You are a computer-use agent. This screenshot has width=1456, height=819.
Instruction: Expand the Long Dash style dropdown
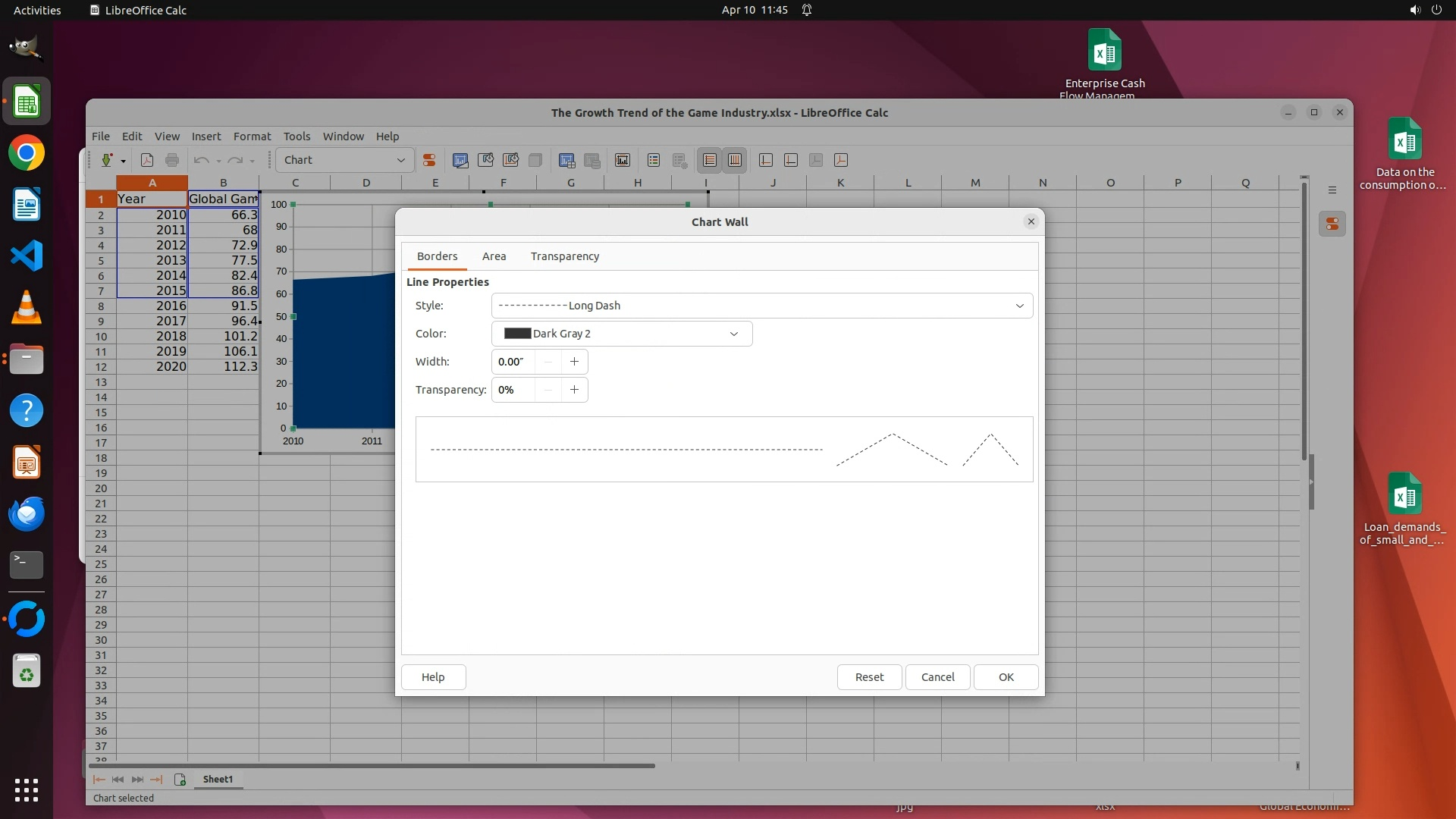[1019, 306]
